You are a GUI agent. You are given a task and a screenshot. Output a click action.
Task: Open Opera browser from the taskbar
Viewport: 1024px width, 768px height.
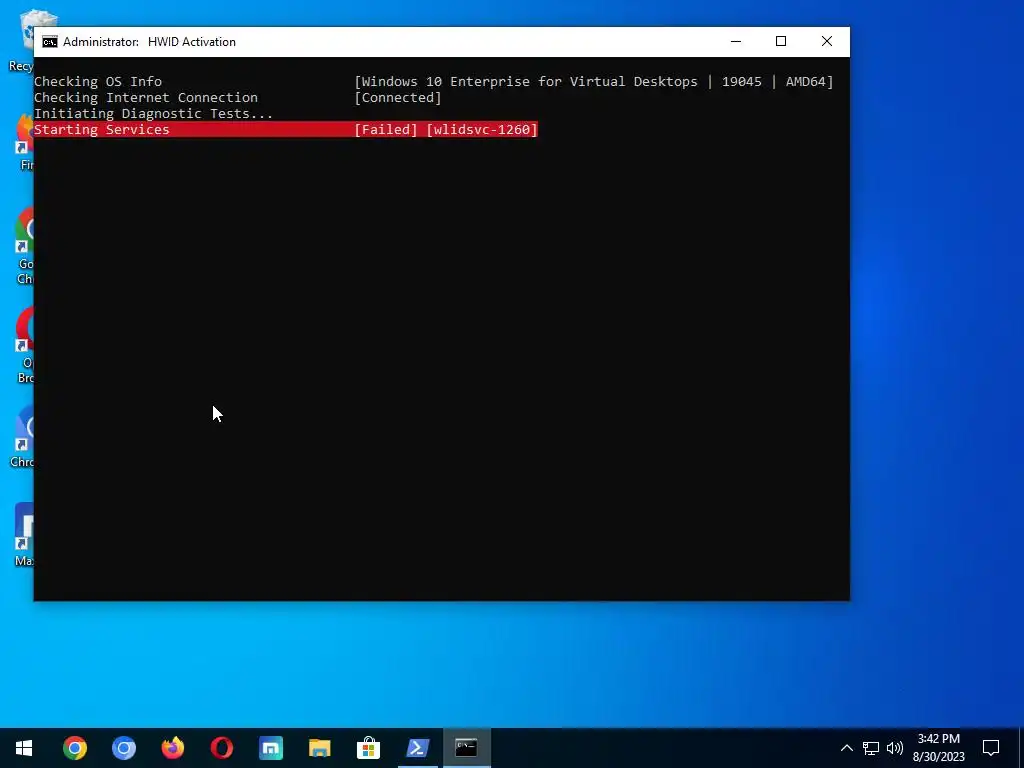(x=221, y=748)
